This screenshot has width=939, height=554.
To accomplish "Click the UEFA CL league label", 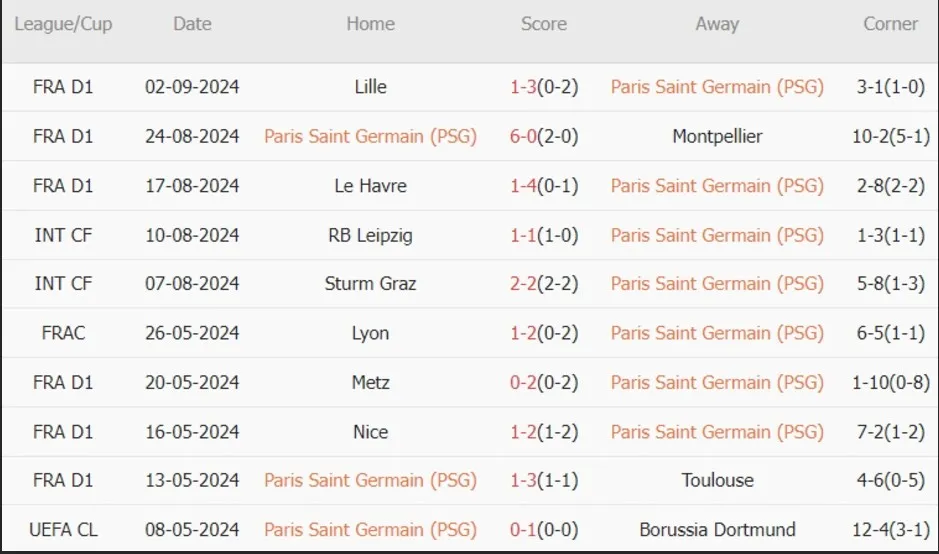I will (x=63, y=530).
